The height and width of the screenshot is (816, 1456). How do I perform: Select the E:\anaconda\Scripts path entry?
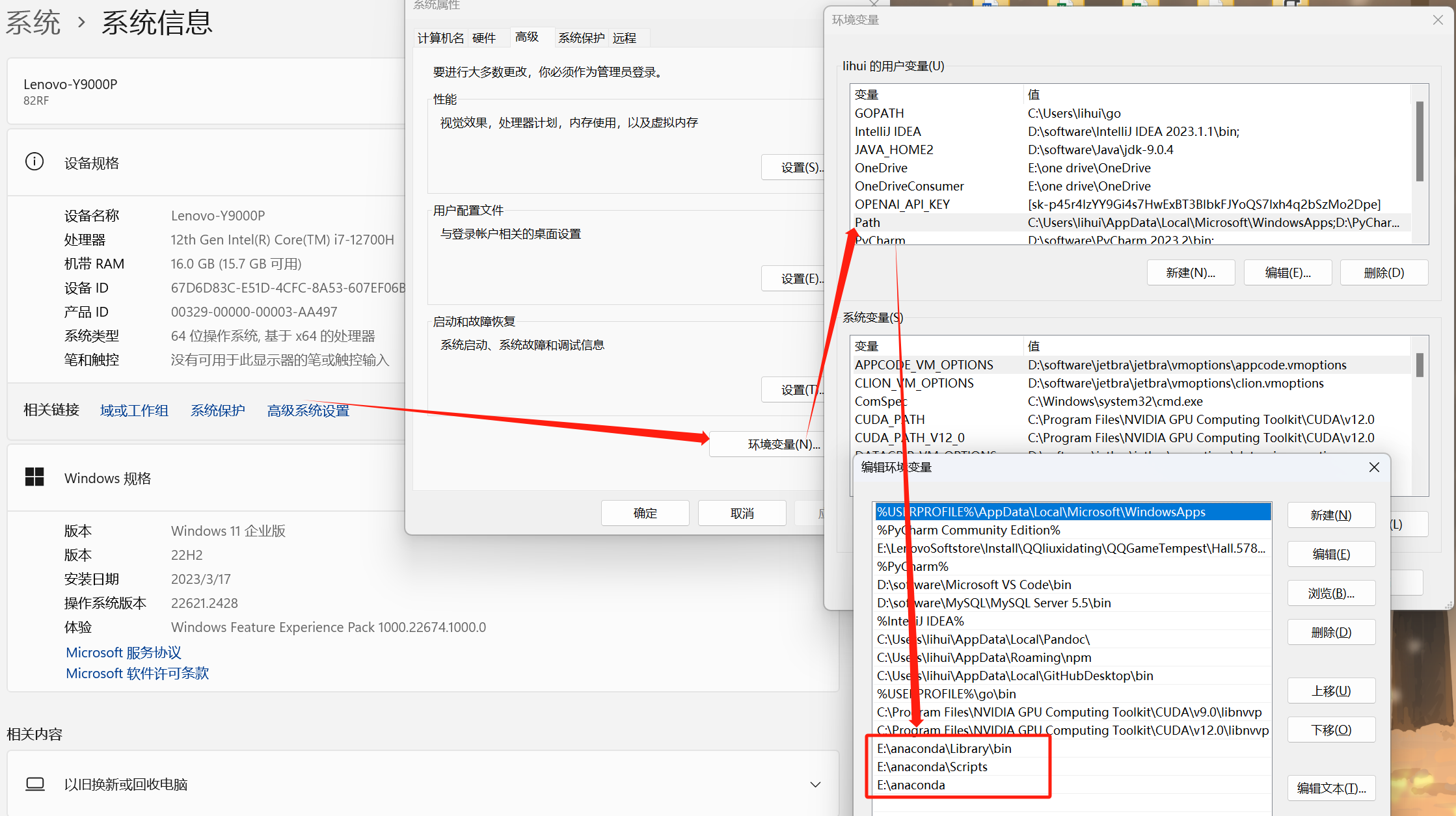tap(932, 767)
